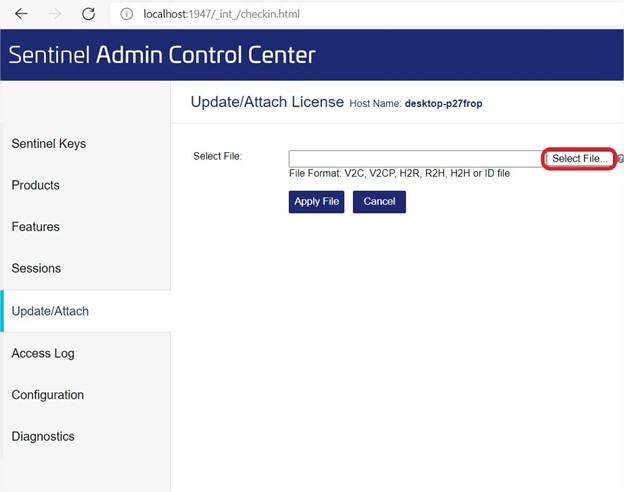The image size is (624, 492).
Task: Go to Features in sidebar
Action: (35, 226)
